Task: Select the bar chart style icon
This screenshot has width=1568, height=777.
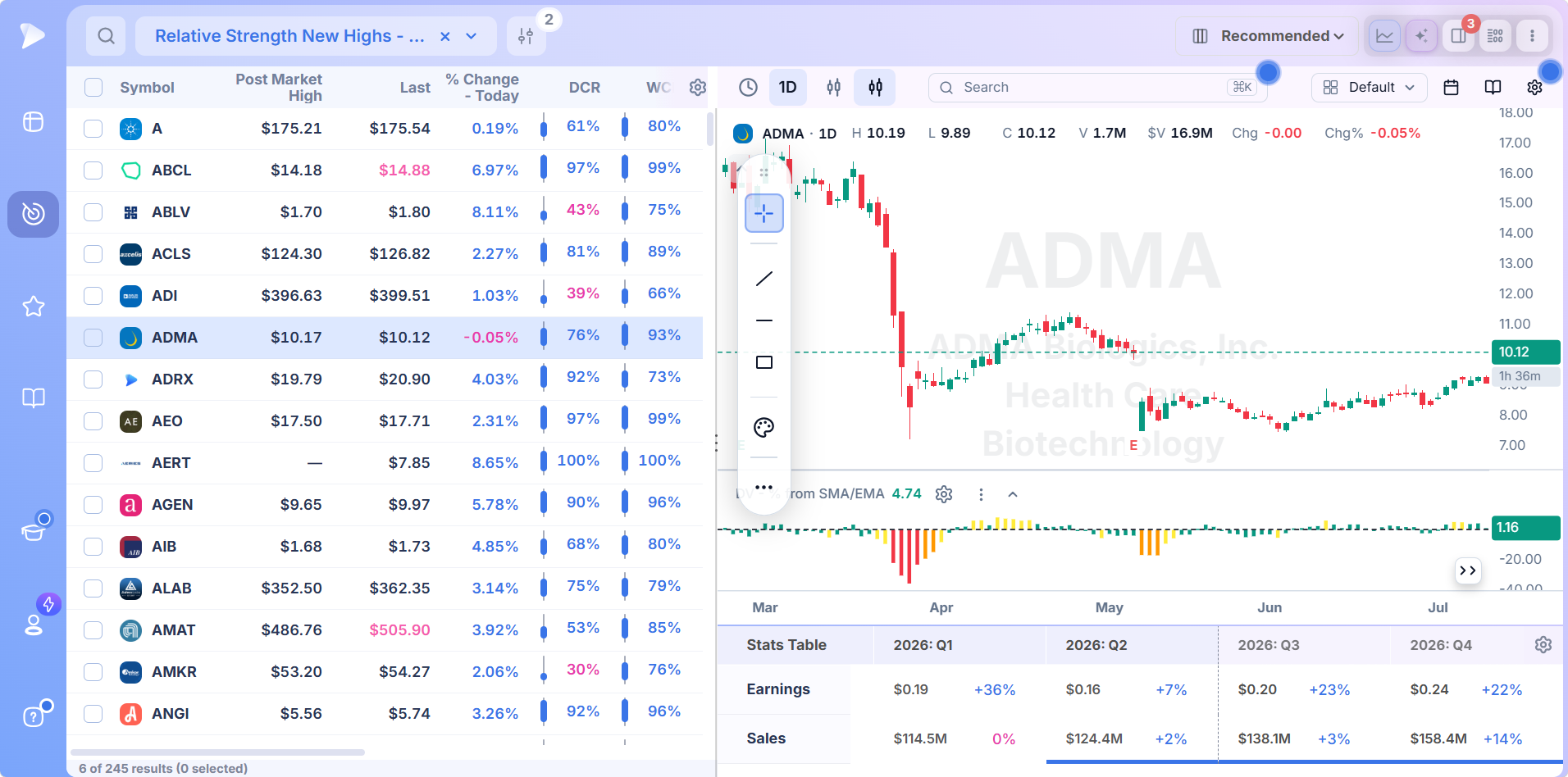Action: pyautogui.click(x=833, y=87)
